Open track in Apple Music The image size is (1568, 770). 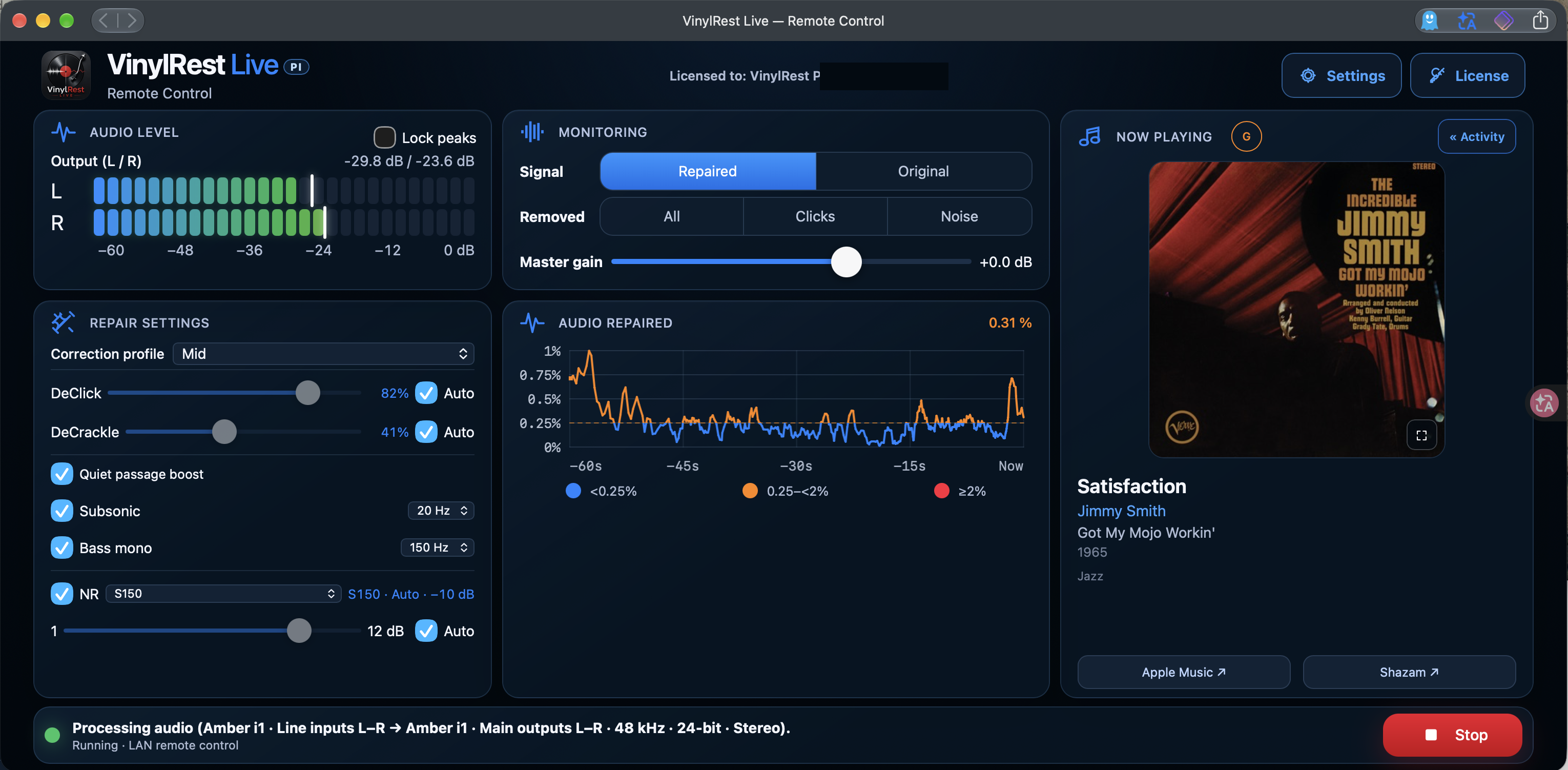click(x=1183, y=672)
